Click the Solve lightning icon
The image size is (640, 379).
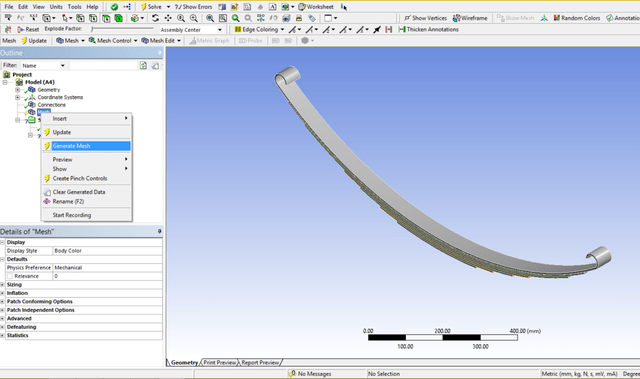point(144,7)
